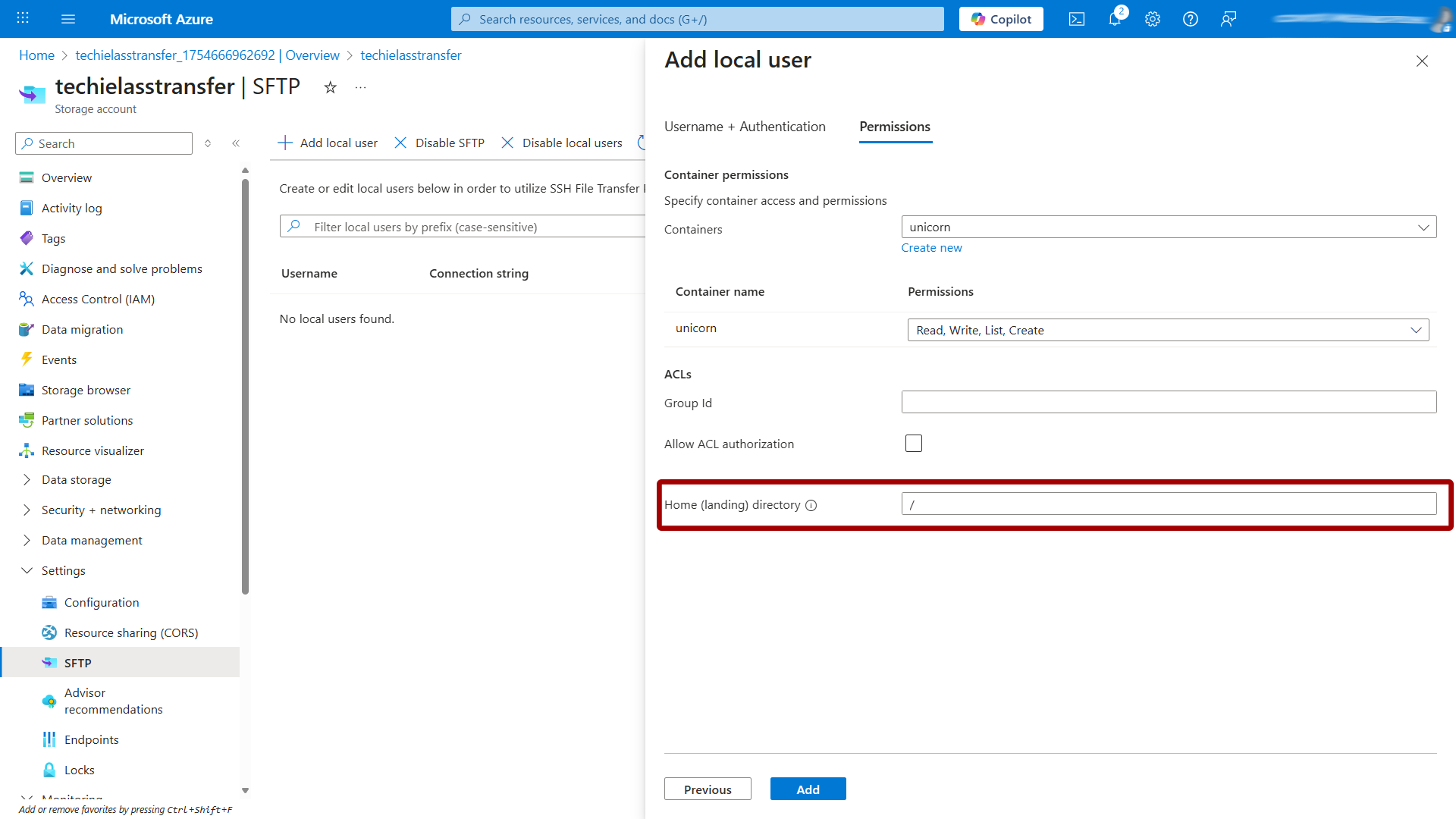This screenshot has width=1456, height=819.
Task: Open the Endpoints settings
Action: (x=91, y=739)
